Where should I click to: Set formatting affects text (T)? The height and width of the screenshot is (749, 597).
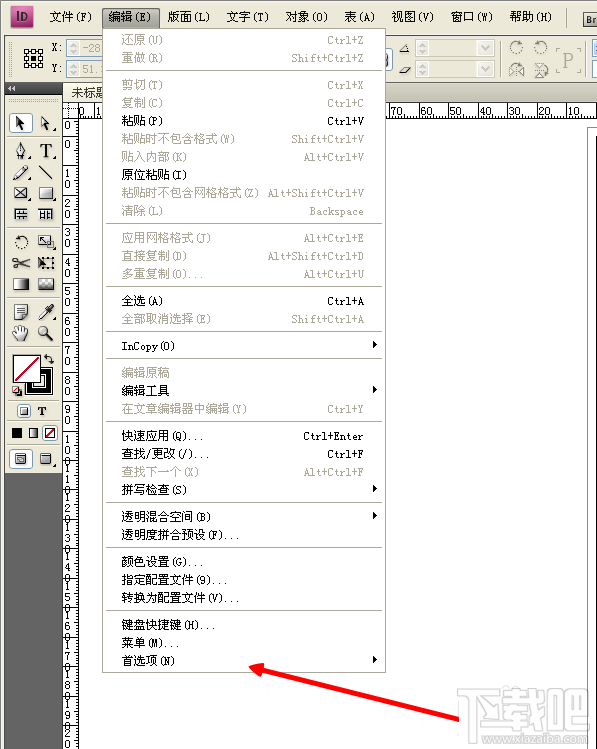(x=42, y=411)
